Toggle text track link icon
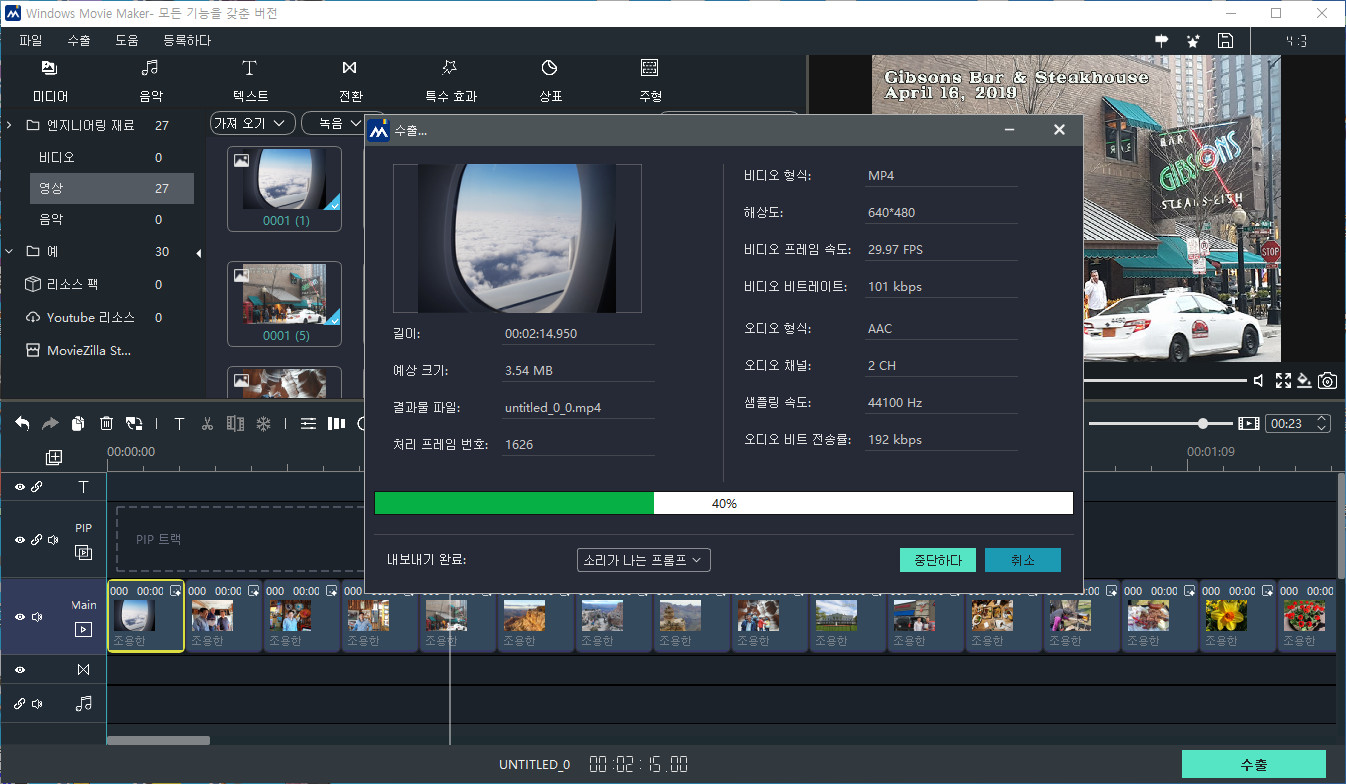The height and width of the screenshot is (784, 1346). pyautogui.click(x=37, y=487)
